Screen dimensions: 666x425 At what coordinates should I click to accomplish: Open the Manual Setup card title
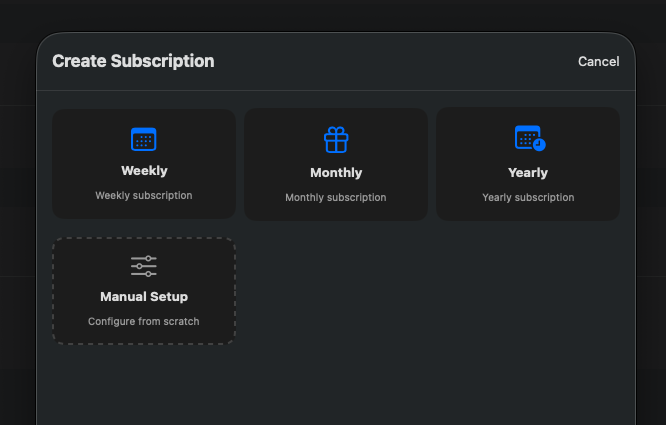[x=144, y=297]
